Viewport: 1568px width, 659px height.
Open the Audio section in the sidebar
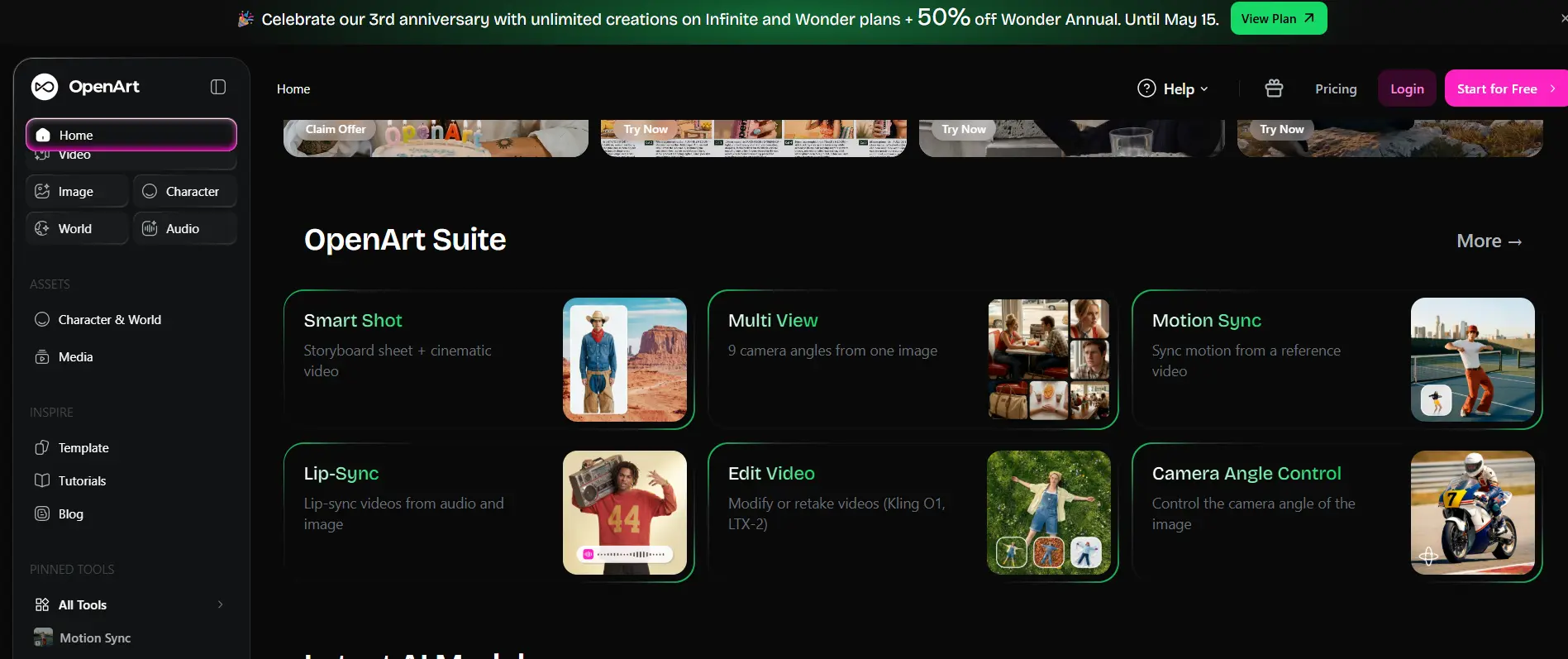(x=184, y=228)
